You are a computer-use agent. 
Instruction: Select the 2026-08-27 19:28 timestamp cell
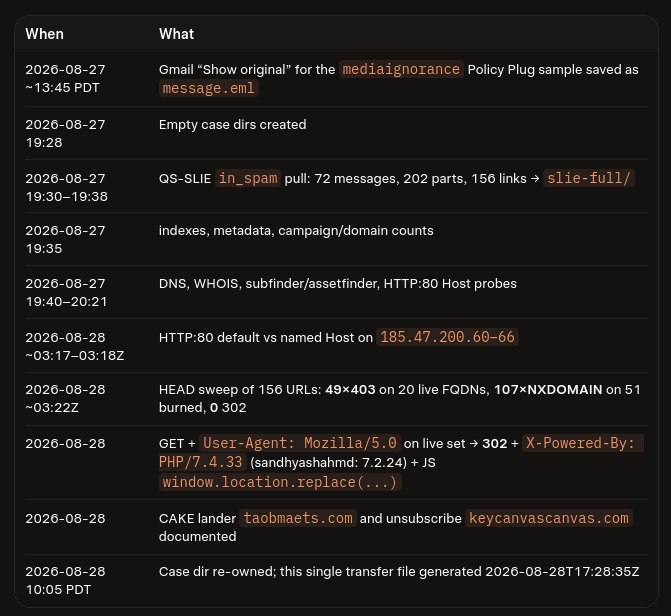pos(65,134)
